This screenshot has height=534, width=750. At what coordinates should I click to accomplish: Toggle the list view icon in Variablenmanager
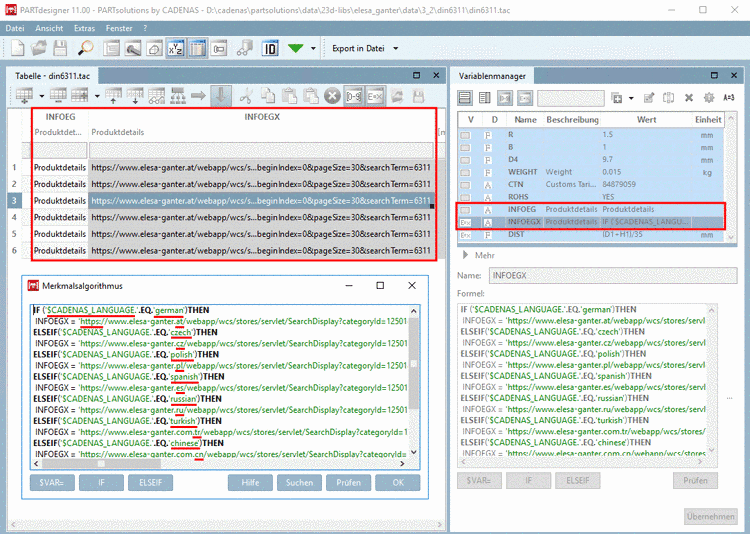(x=464, y=98)
